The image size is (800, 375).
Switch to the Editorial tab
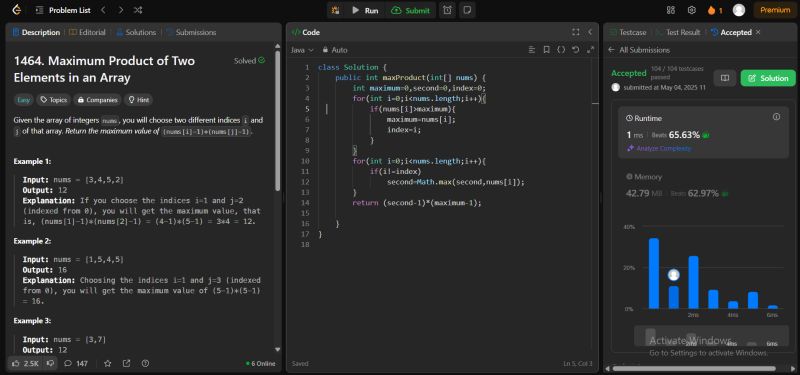pos(87,32)
